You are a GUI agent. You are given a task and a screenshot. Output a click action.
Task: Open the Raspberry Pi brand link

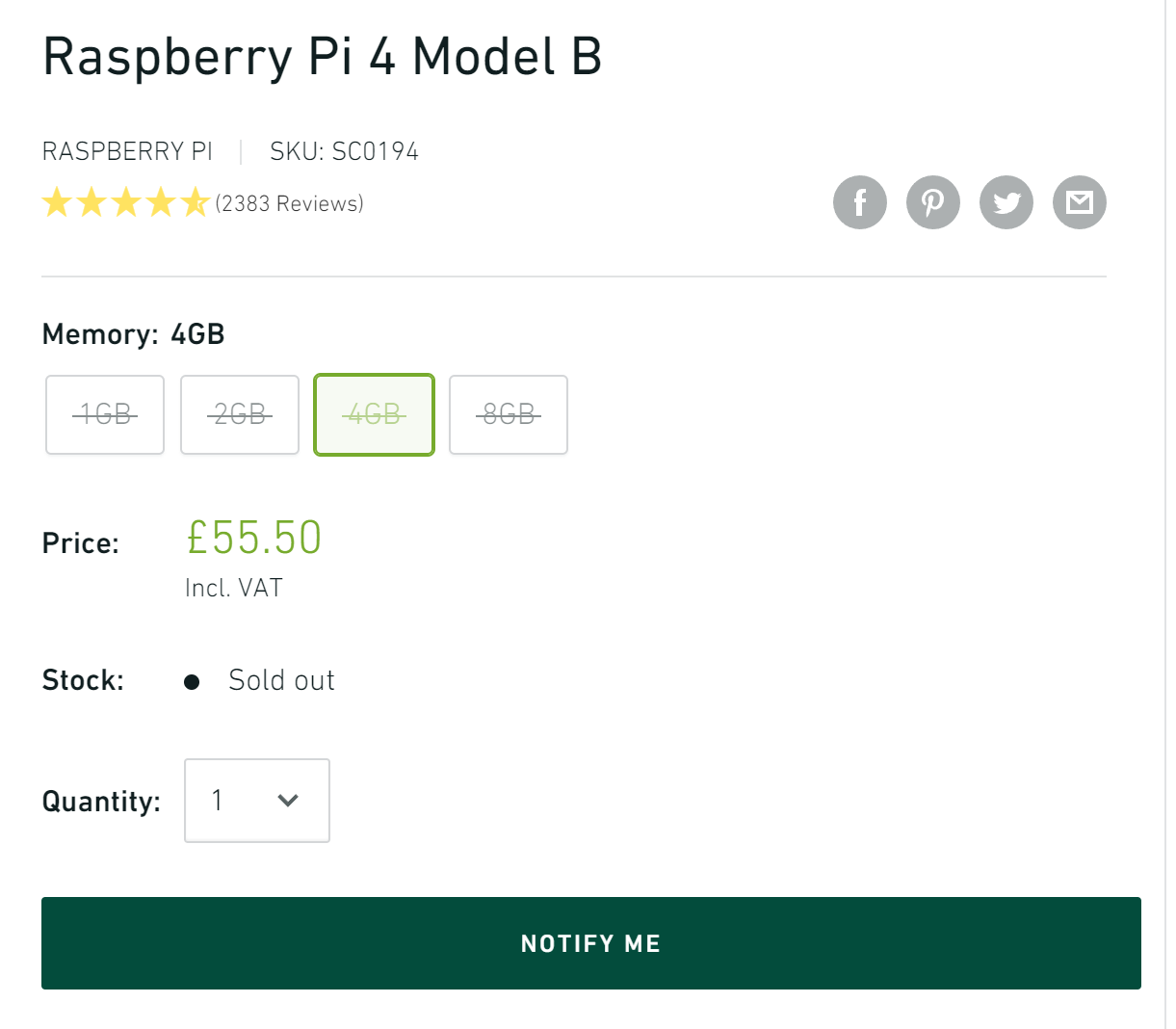pos(127,151)
